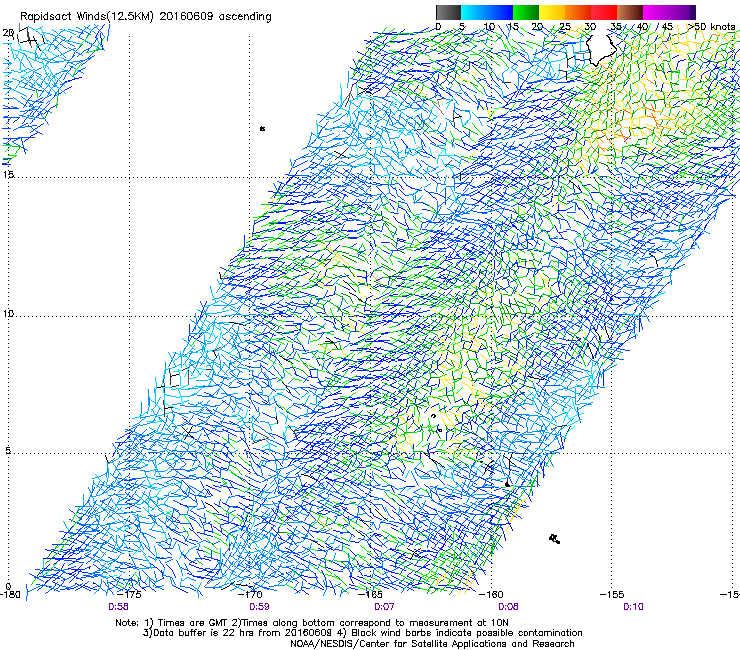The width and height of the screenshot is (740, 650).
Task: Click the ">50 knots" color scale label
Action: [x=711, y=27]
